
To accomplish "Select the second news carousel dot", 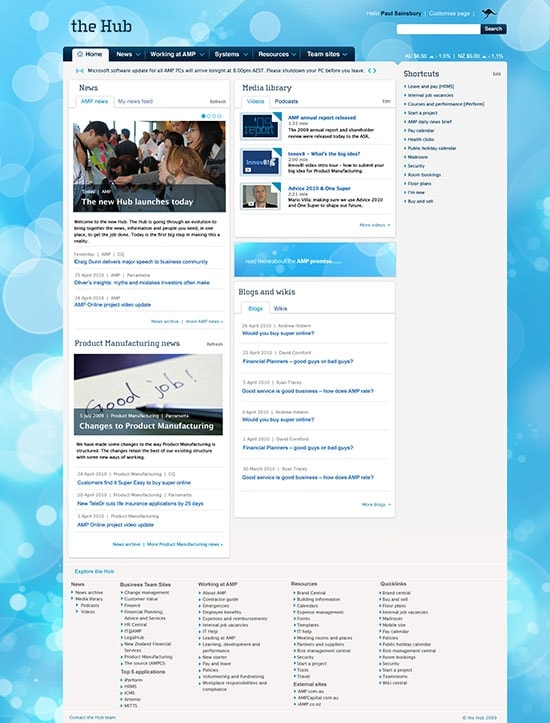I will 209,116.
